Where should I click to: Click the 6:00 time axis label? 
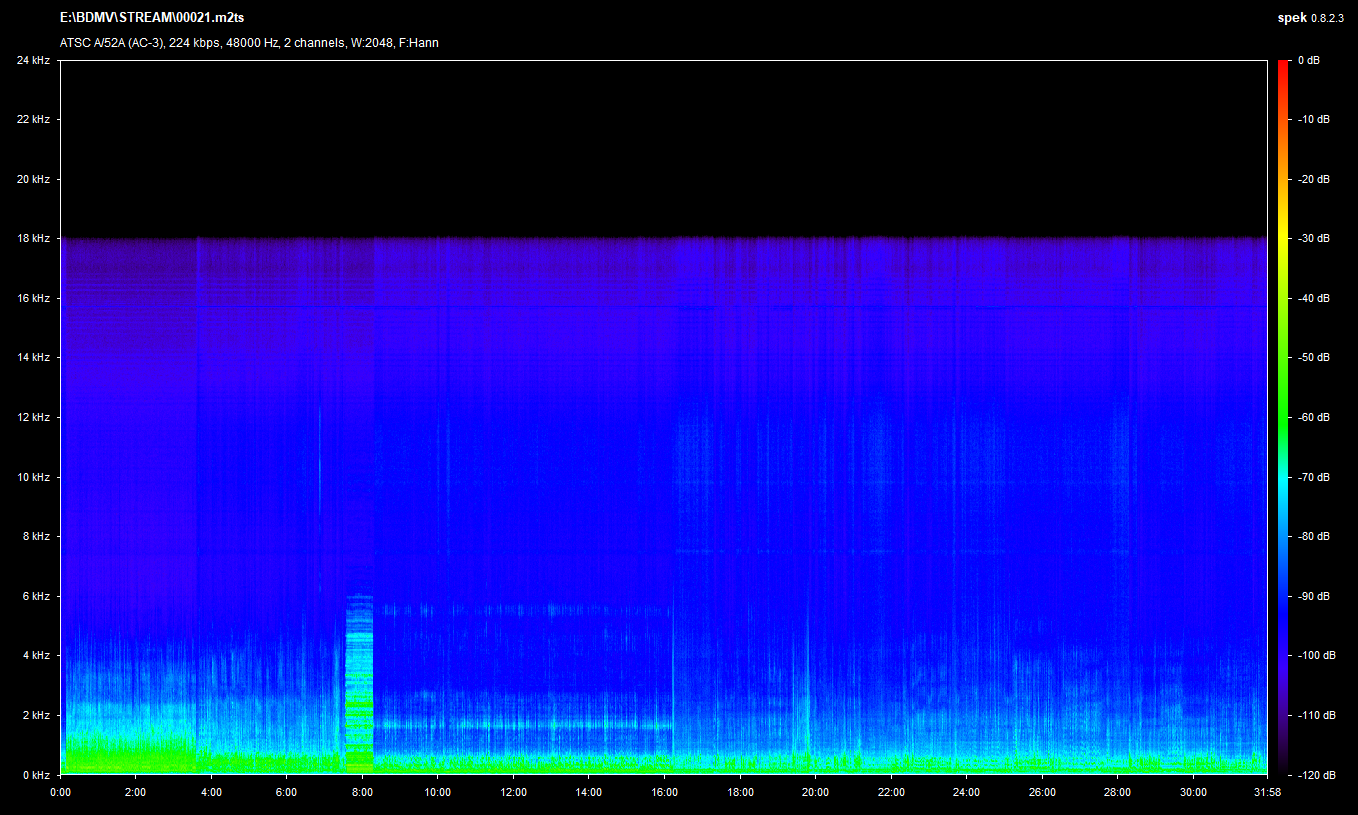tap(286, 792)
